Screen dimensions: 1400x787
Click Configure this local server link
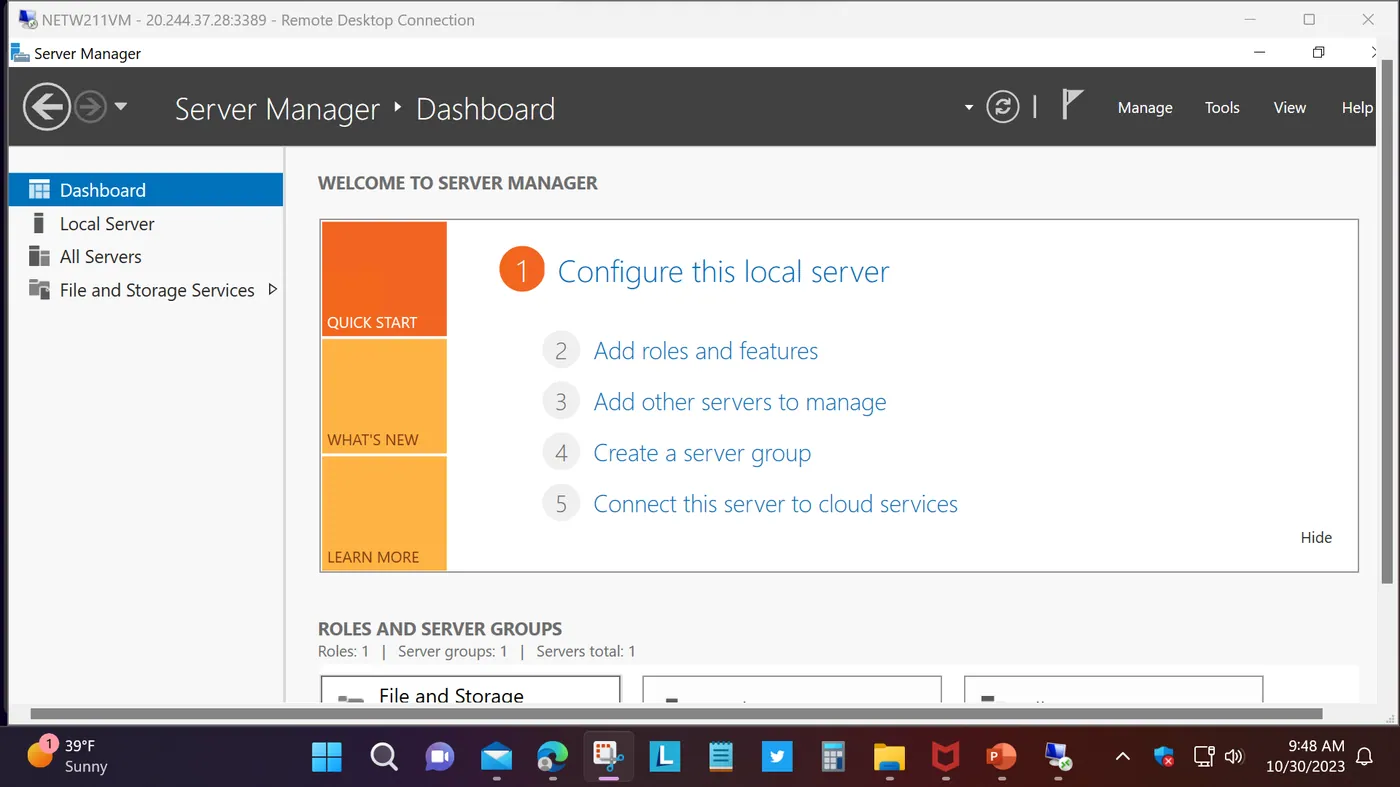coord(723,272)
